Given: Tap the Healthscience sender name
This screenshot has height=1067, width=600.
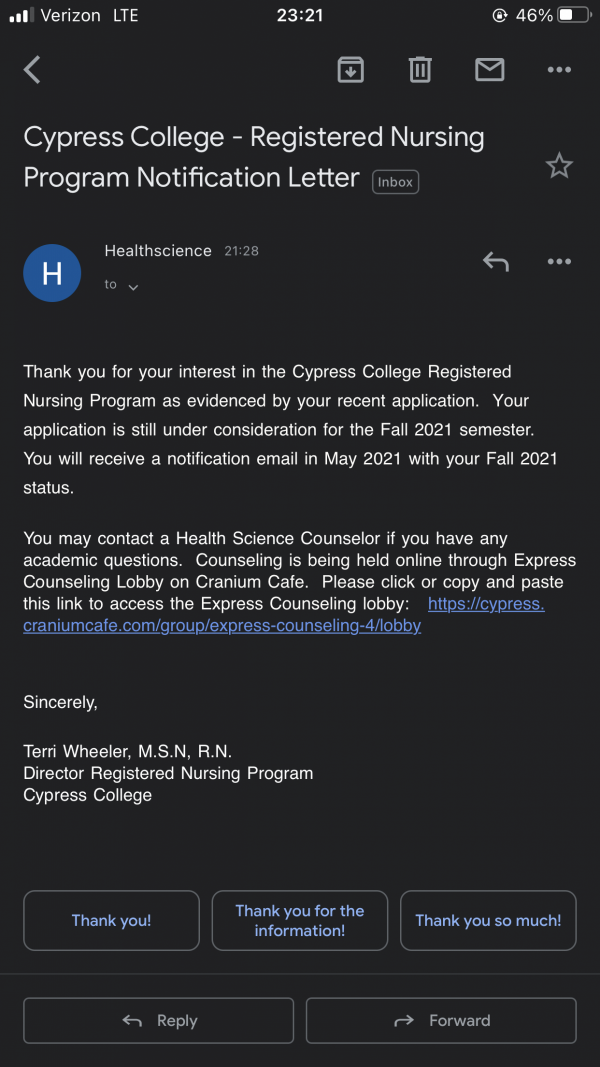Looking at the screenshot, I should click(158, 250).
